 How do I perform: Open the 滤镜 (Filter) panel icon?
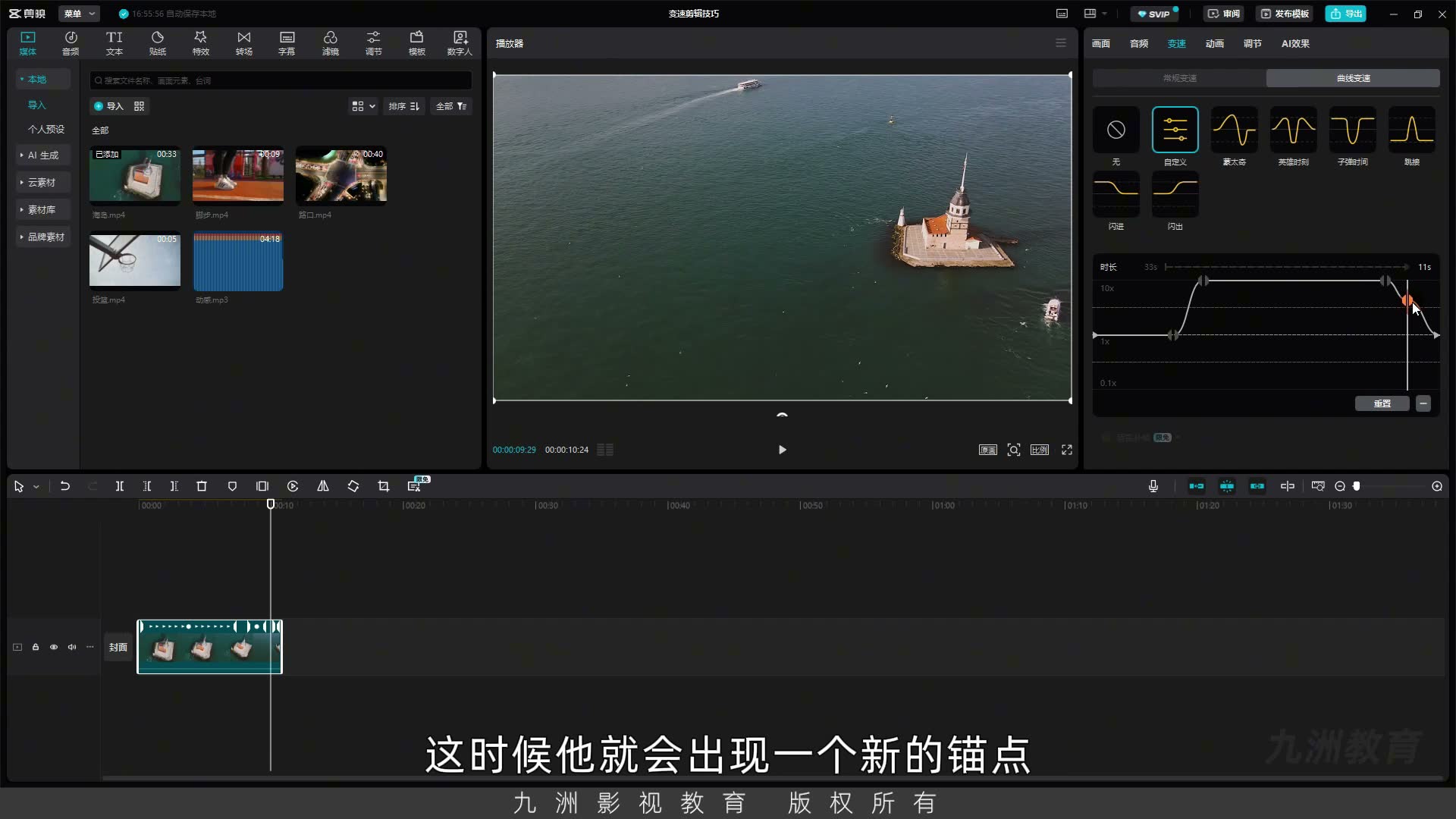click(x=330, y=43)
